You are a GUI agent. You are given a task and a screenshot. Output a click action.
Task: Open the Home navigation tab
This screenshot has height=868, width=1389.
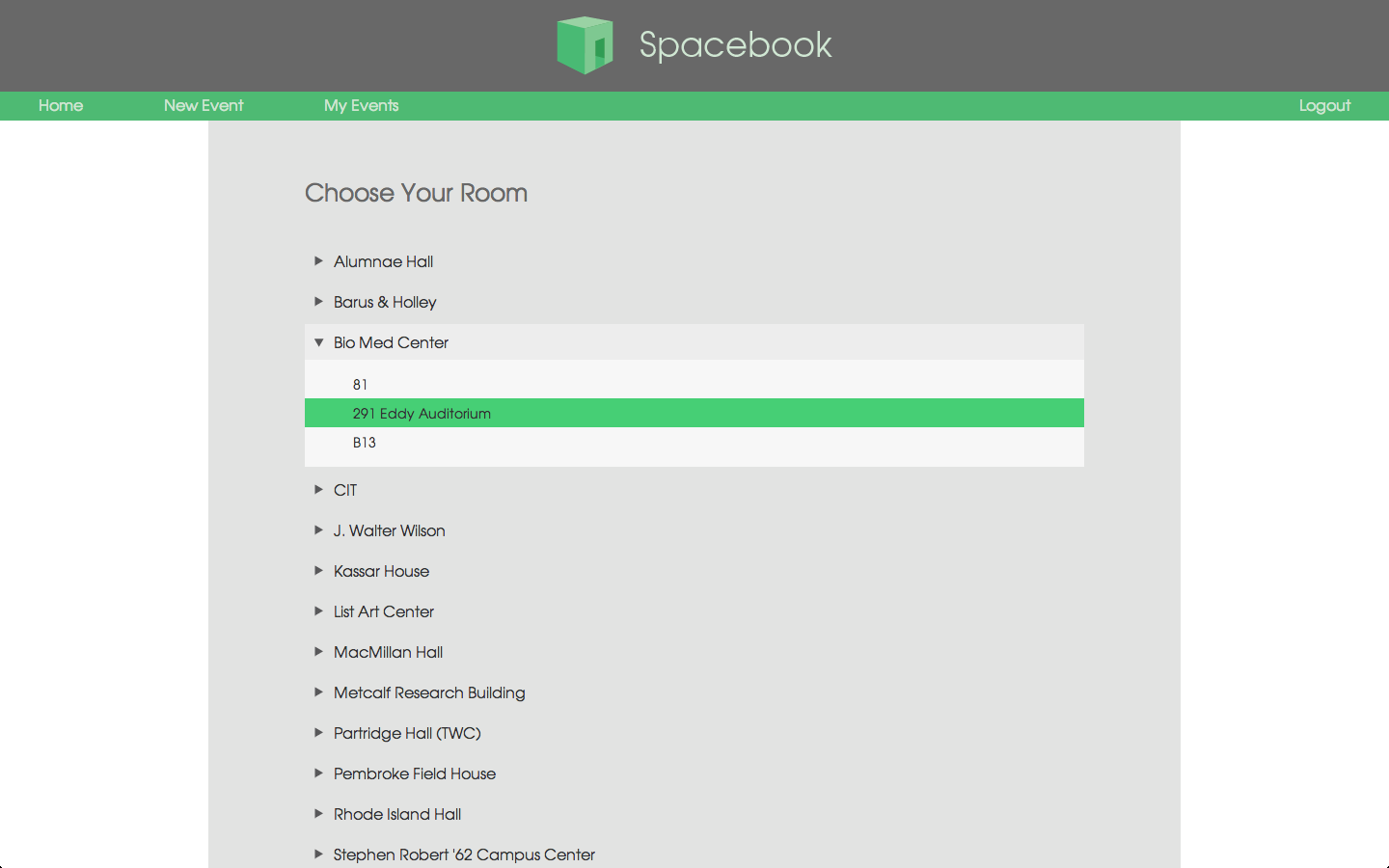tap(61, 106)
